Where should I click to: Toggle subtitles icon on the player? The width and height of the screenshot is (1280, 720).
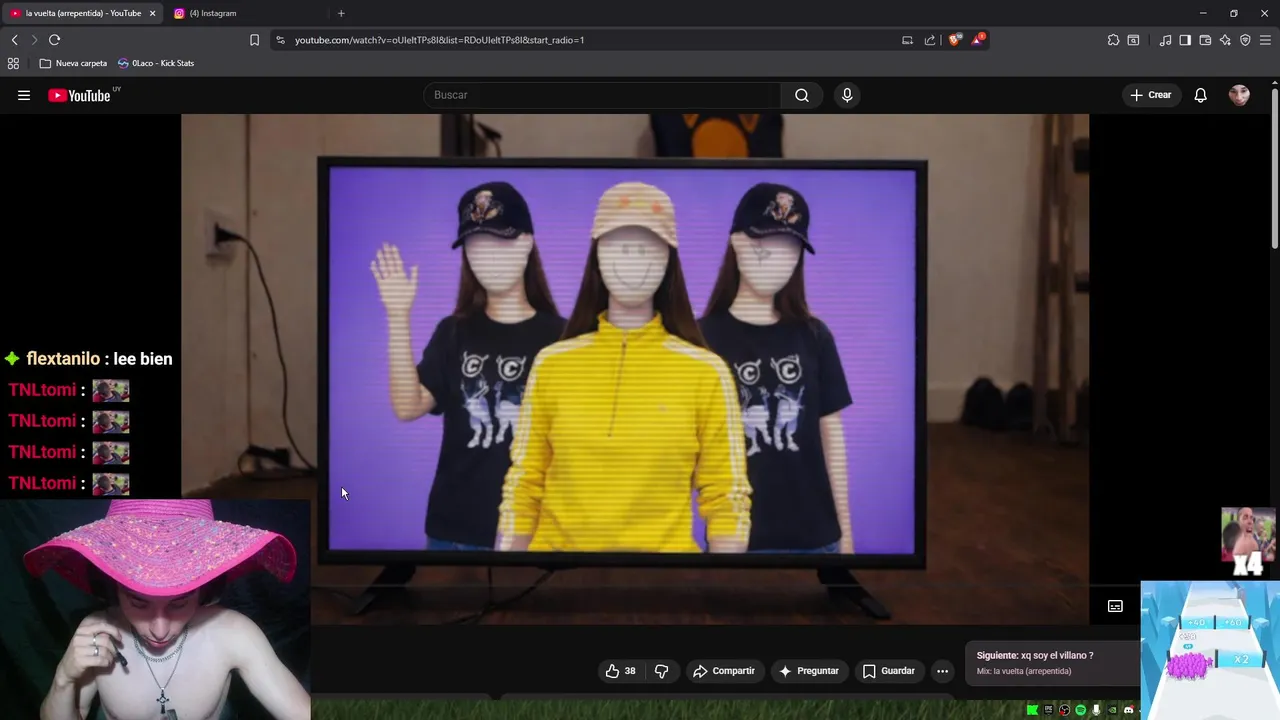click(1115, 606)
